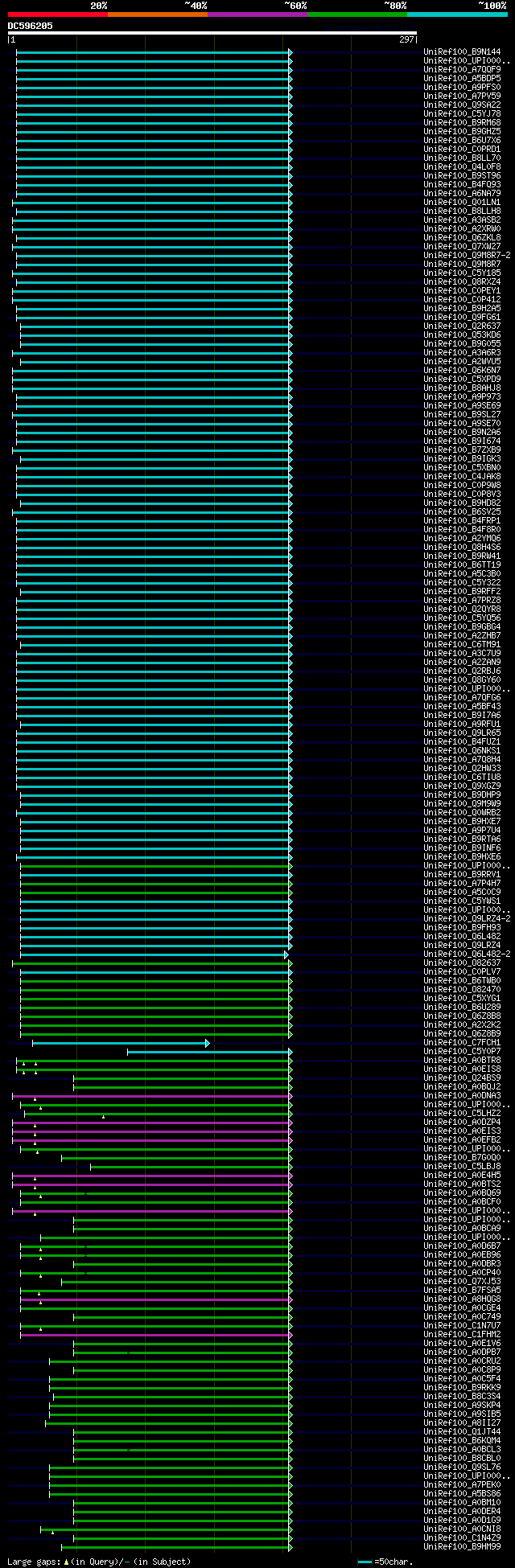Select hit label UniRef100_Q4L0F8
Screen dimensions: 515x1568
click(462, 167)
